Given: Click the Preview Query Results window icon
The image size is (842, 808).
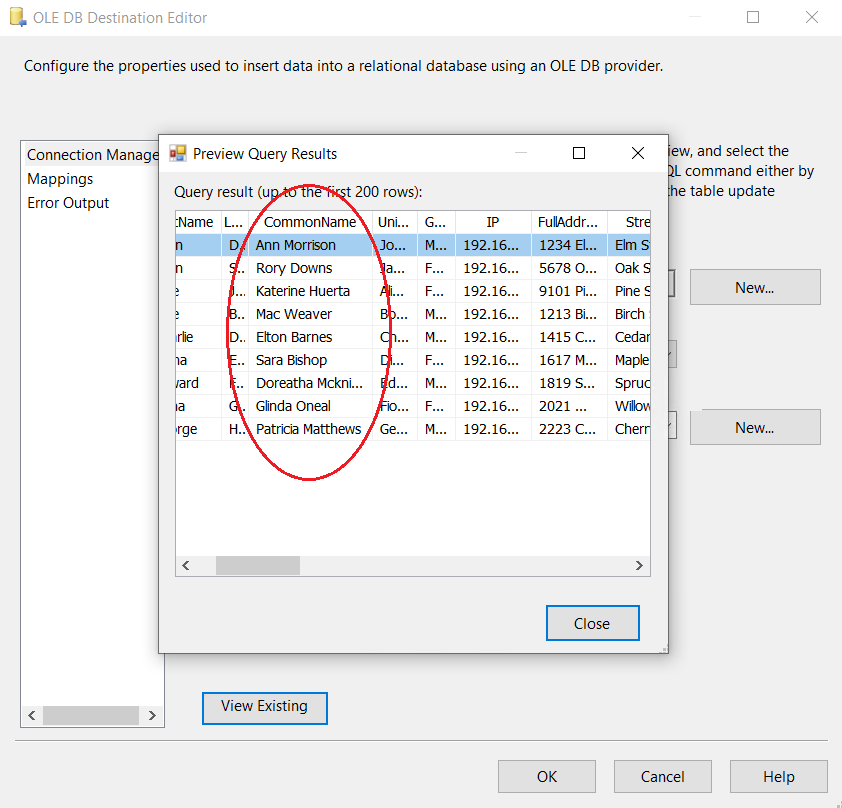Looking at the screenshot, I should pos(178,153).
